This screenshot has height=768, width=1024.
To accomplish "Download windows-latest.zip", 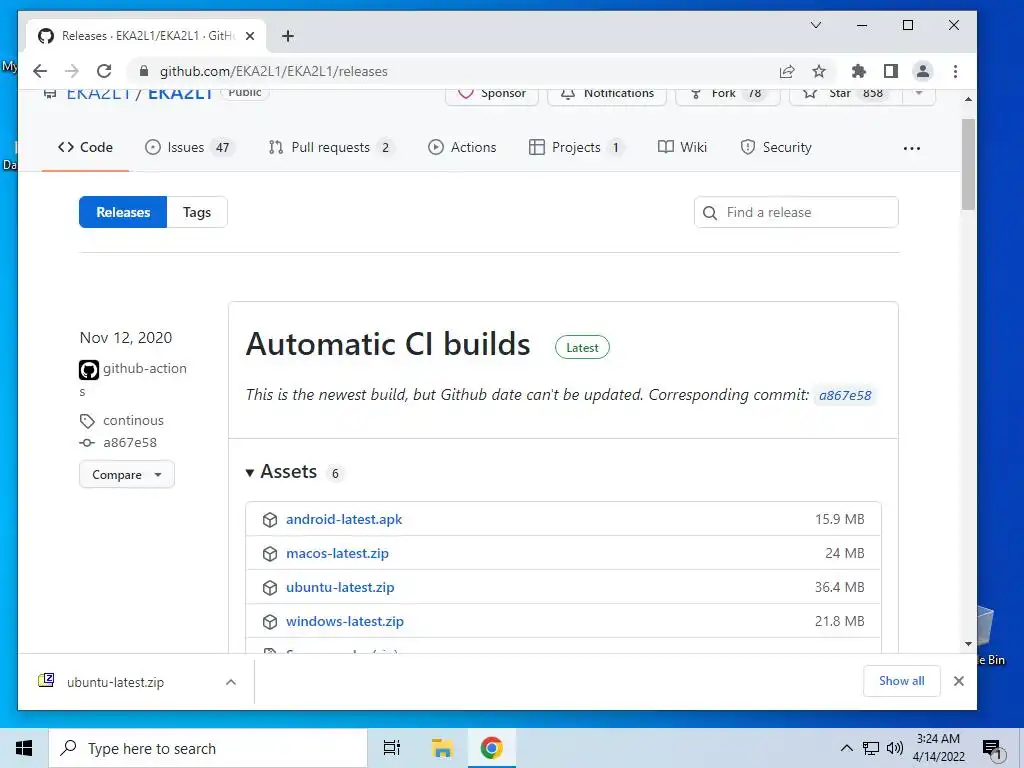I will coord(345,621).
